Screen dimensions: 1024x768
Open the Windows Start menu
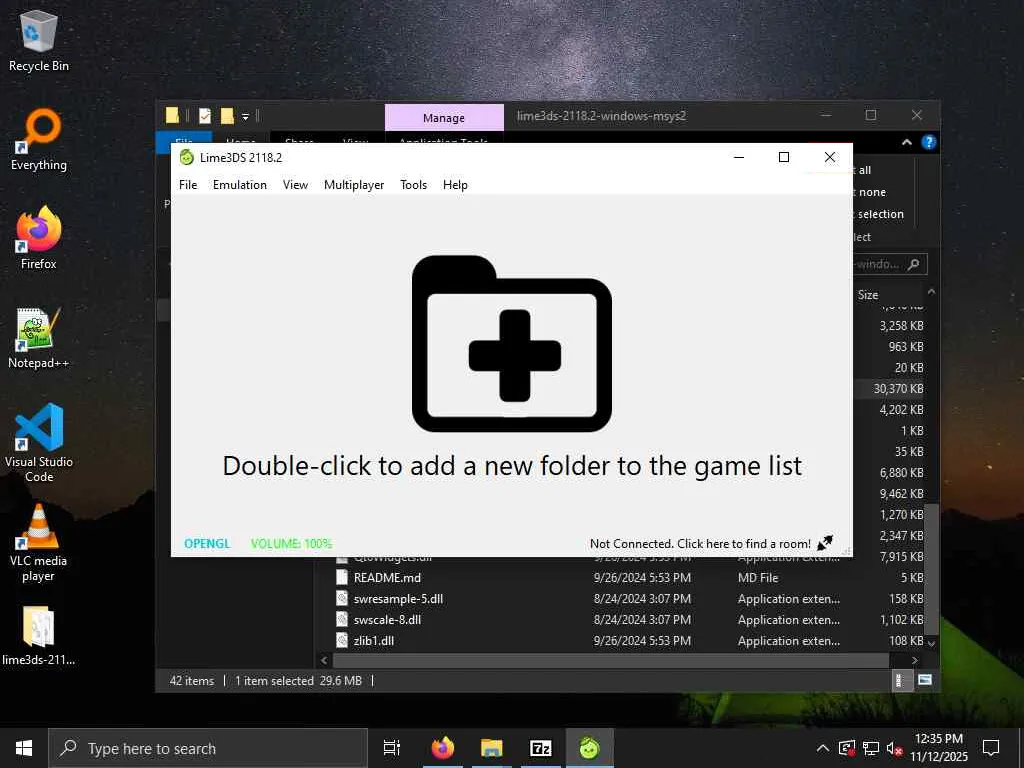pyautogui.click(x=24, y=748)
